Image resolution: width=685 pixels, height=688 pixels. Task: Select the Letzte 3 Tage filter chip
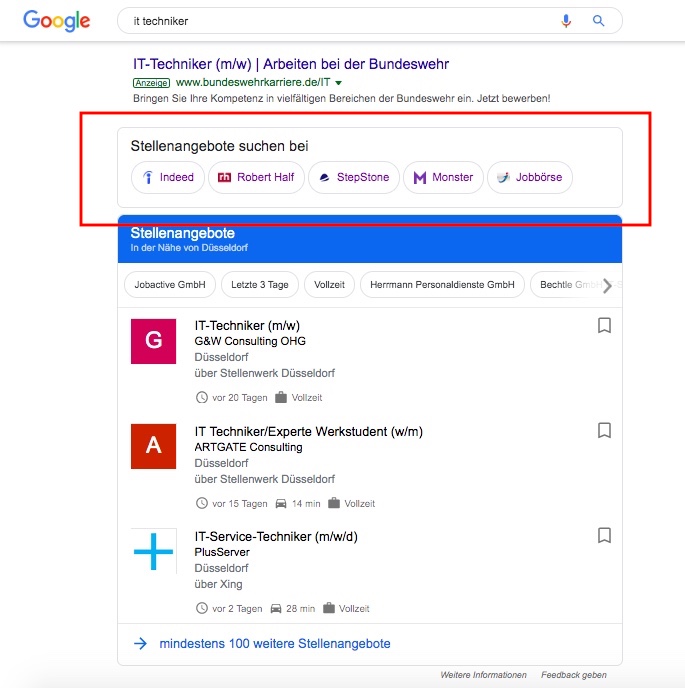pos(259,285)
